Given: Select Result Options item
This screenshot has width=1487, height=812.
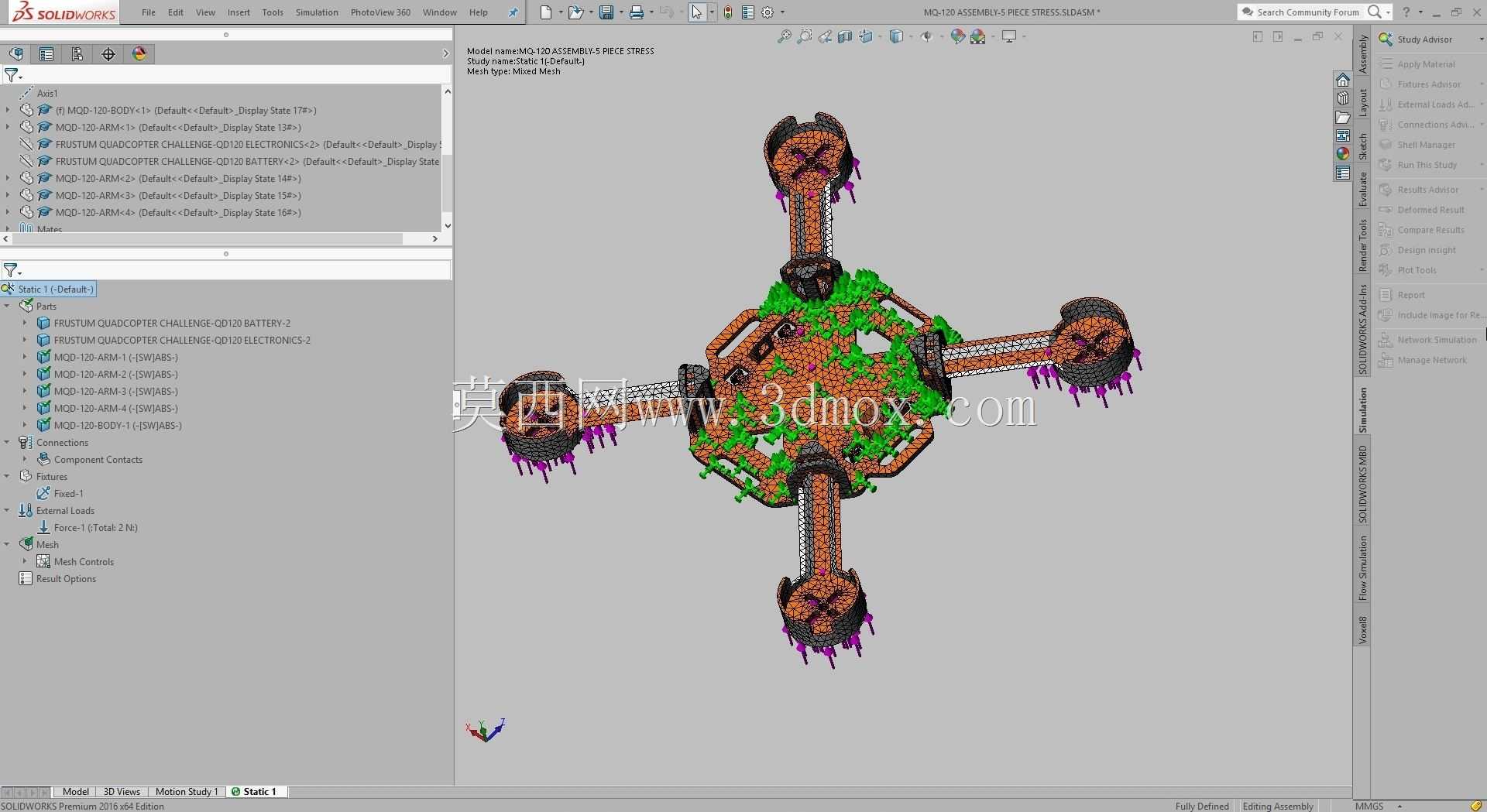Looking at the screenshot, I should click(66, 579).
